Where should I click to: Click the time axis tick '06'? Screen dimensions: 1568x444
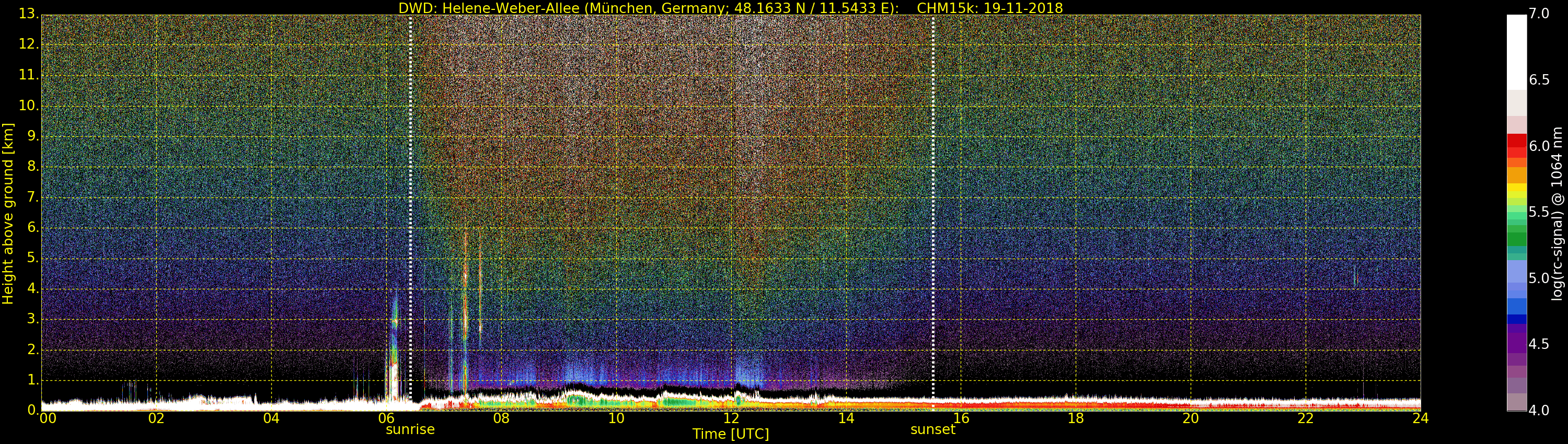point(386,418)
